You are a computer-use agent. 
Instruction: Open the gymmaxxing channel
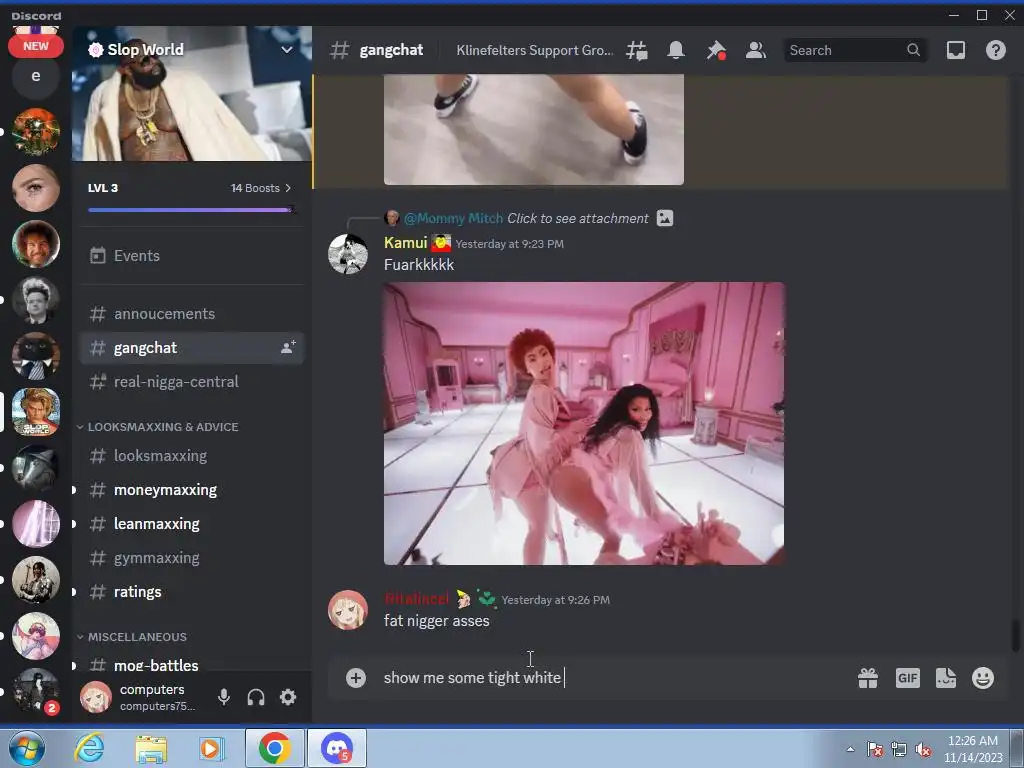[191, 558]
